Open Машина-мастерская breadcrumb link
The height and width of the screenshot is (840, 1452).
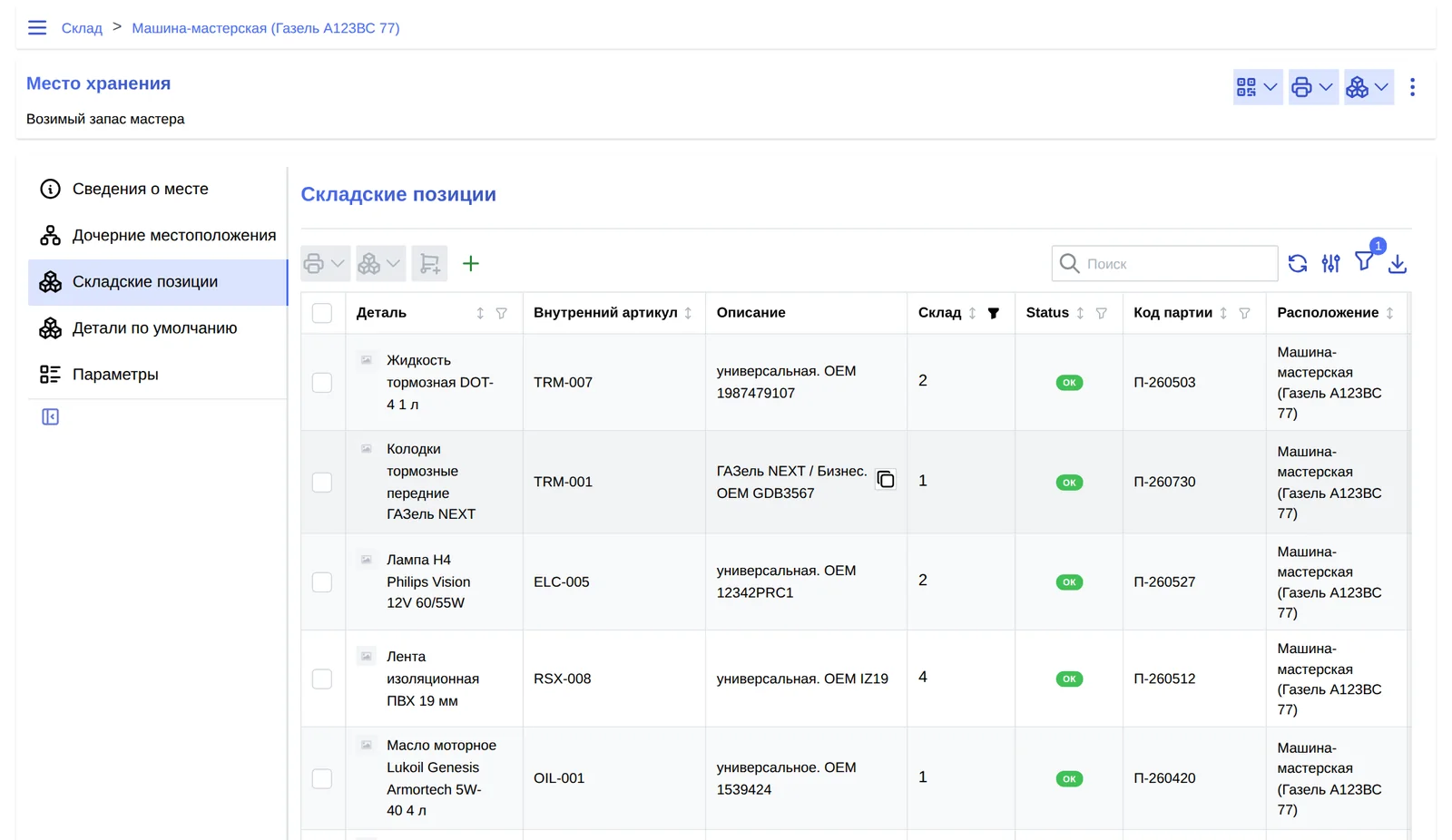coord(266,28)
